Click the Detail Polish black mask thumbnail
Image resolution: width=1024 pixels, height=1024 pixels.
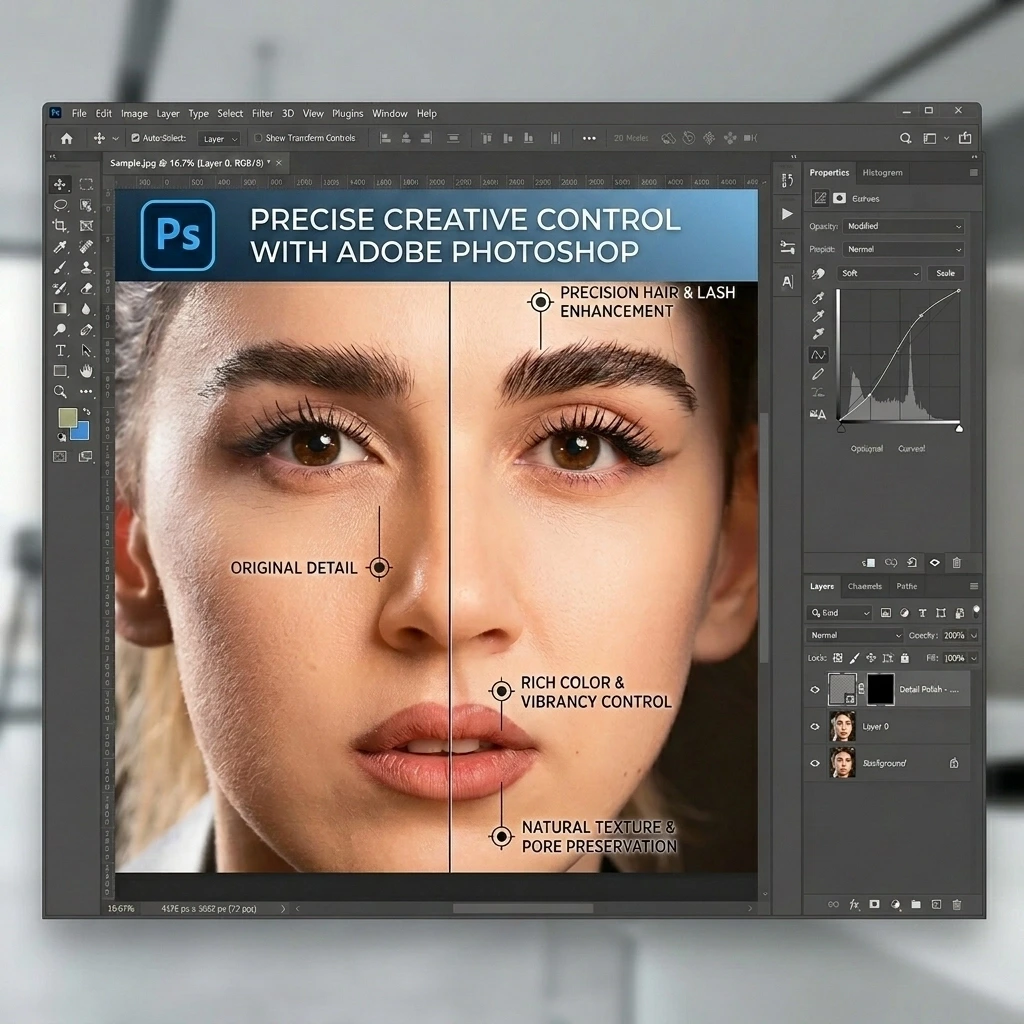click(880, 690)
